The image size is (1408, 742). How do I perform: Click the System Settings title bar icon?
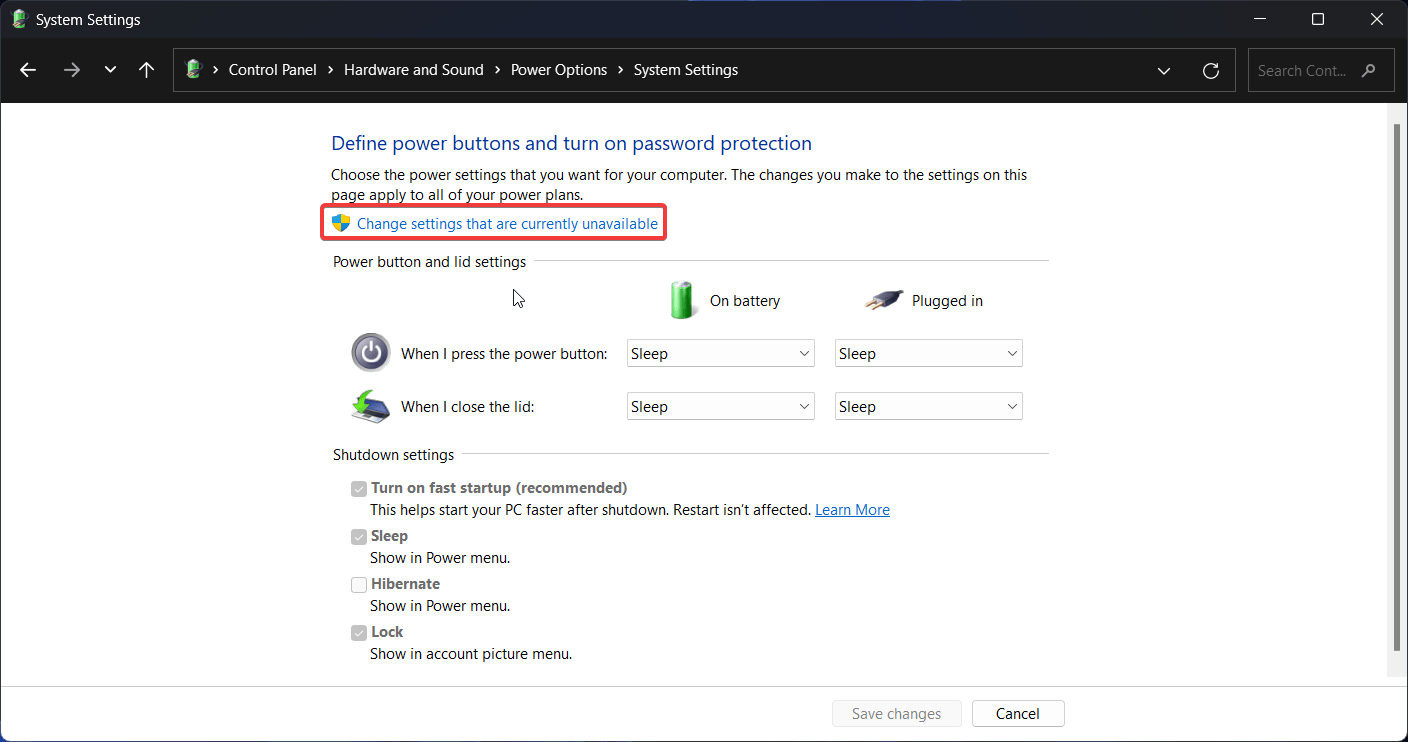click(x=19, y=19)
